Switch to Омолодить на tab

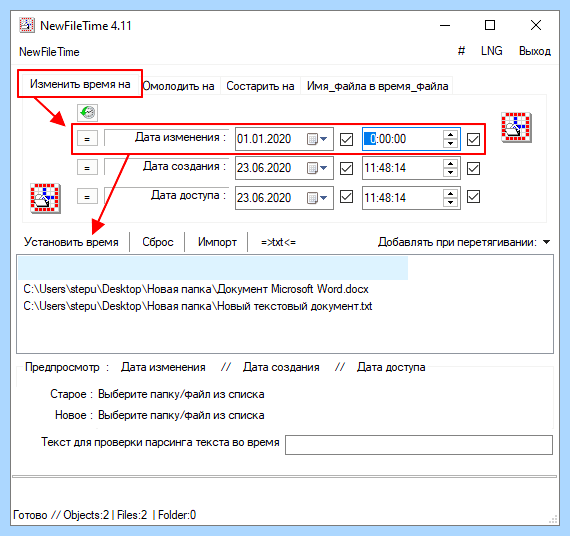pyautogui.click(x=178, y=86)
